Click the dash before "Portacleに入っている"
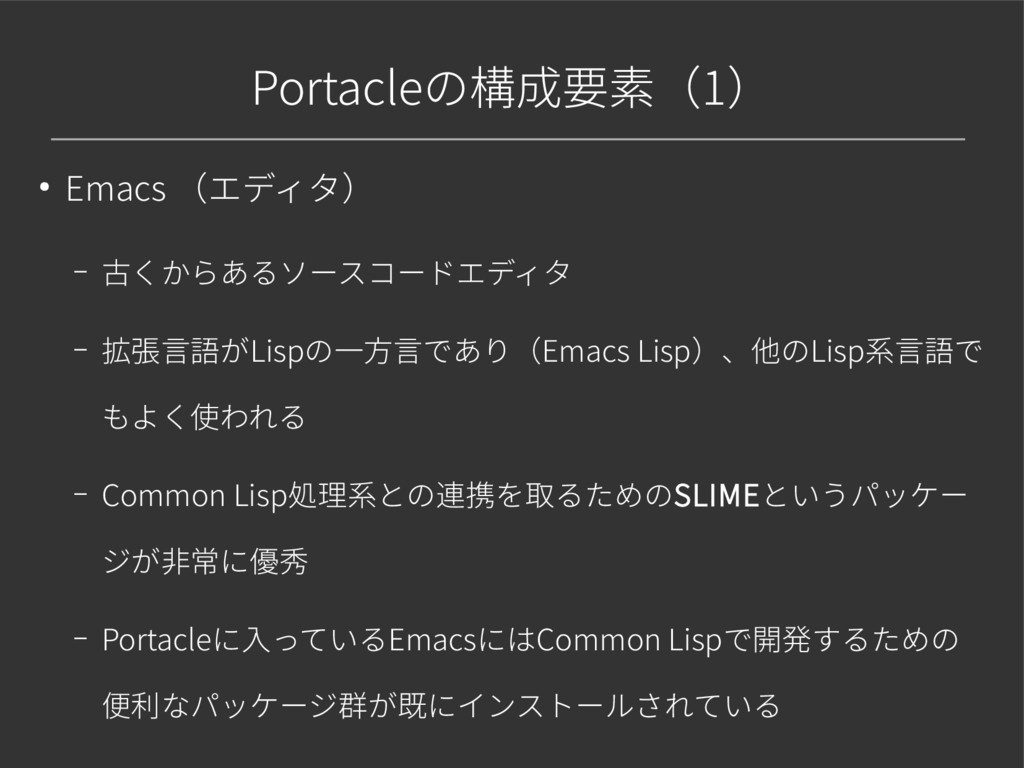The height and width of the screenshot is (768, 1024). 80,637
